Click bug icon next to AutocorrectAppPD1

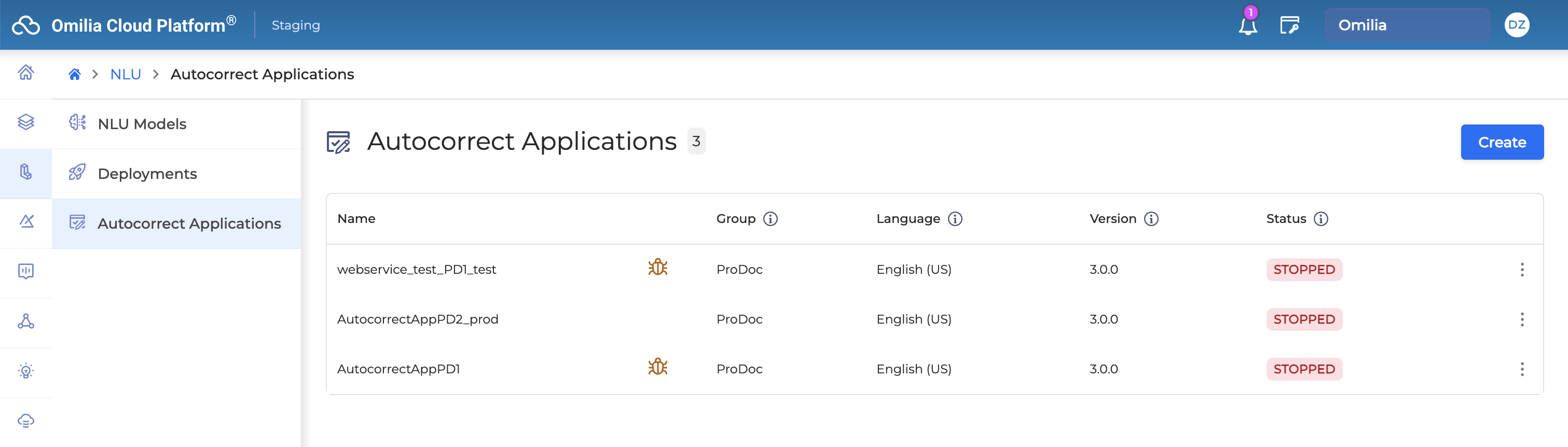pyautogui.click(x=657, y=367)
